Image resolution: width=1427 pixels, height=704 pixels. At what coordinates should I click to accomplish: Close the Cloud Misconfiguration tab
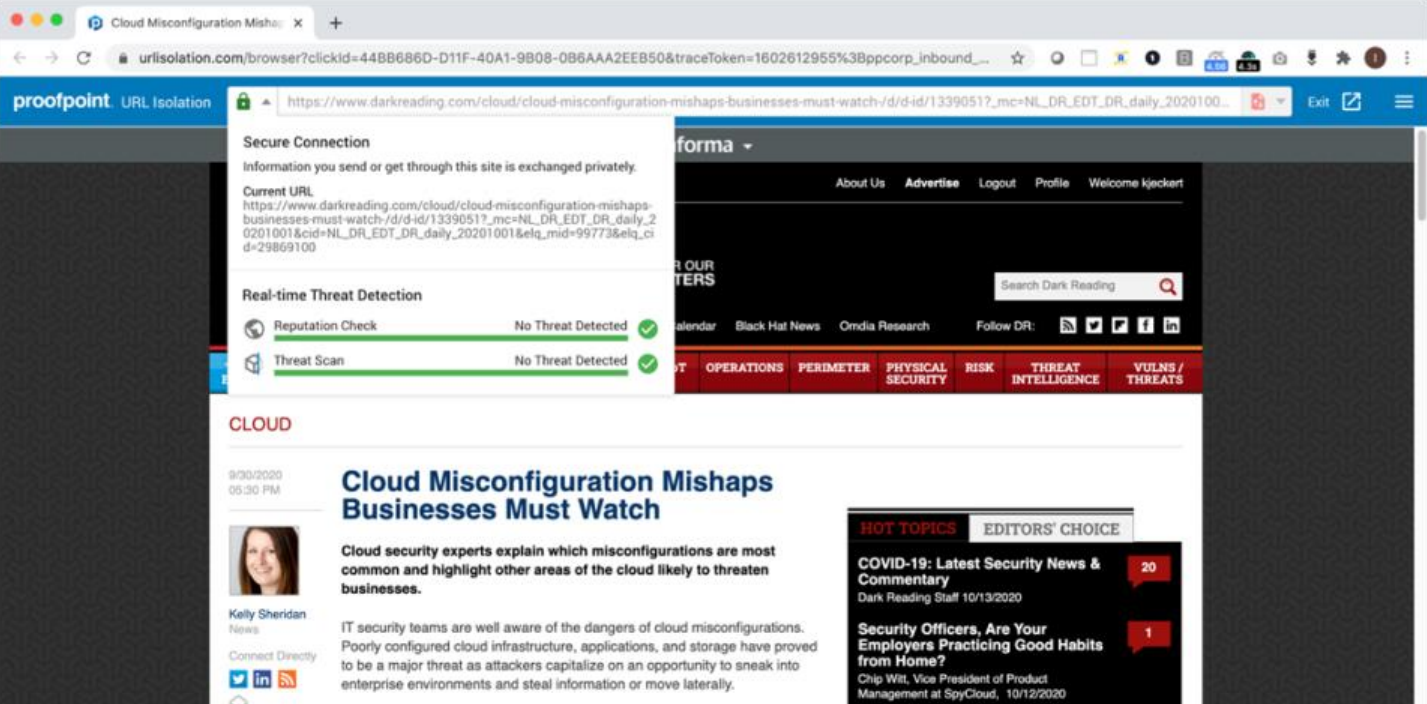(298, 22)
